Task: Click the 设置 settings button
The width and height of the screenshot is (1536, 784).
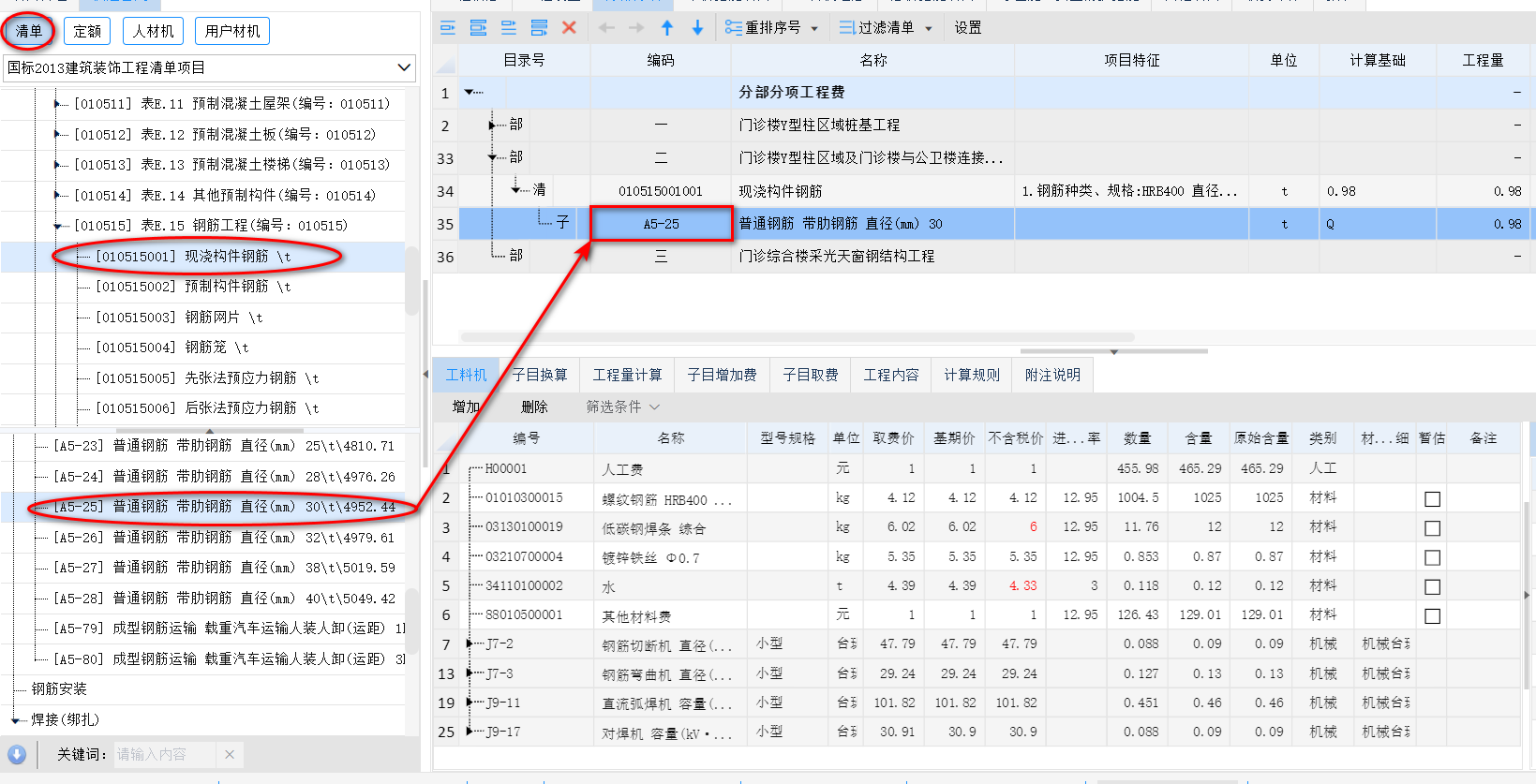Action: (968, 28)
